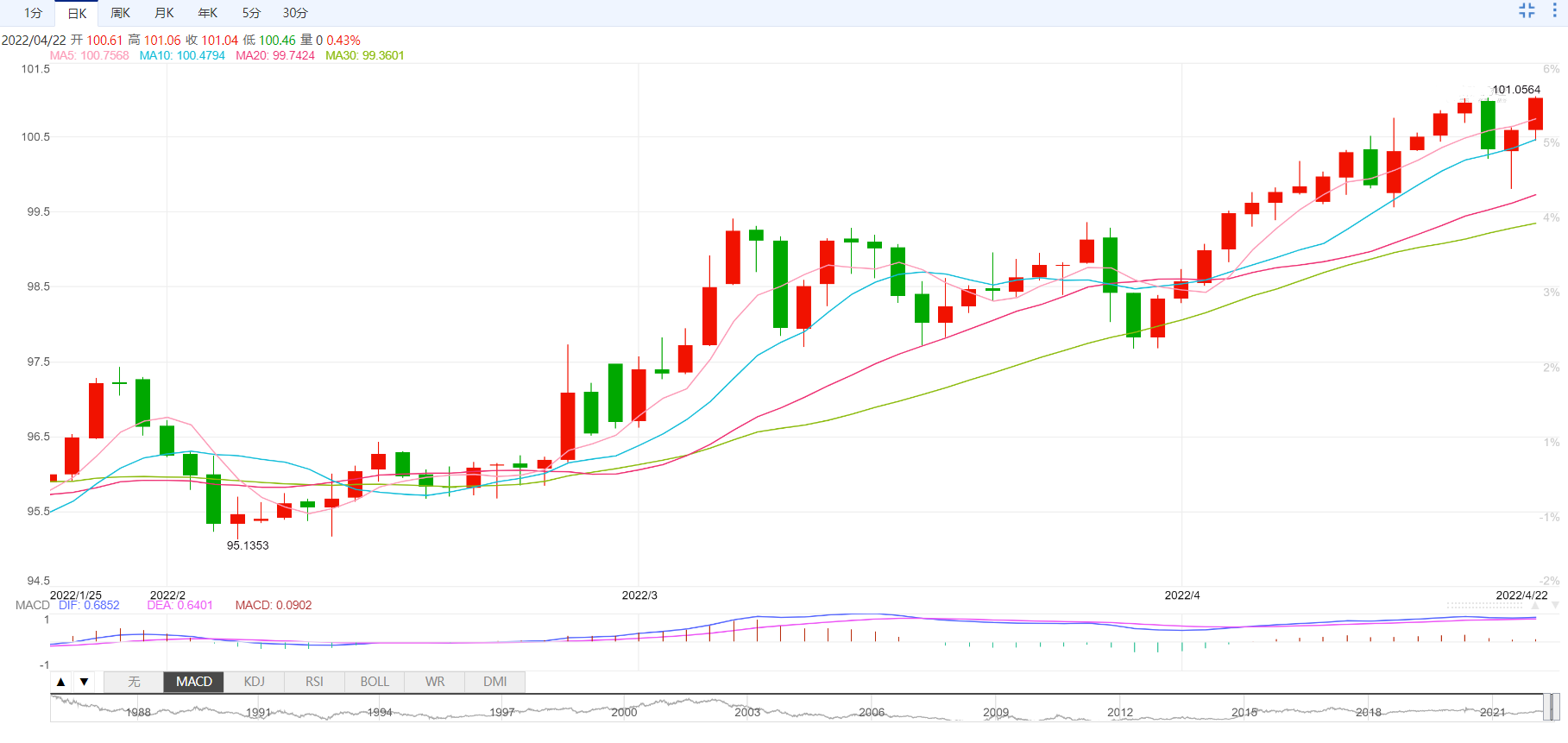The width and height of the screenshot is (1568, 743).
Task: Switch to the 1分 chart tab
Action: (33, 13)
